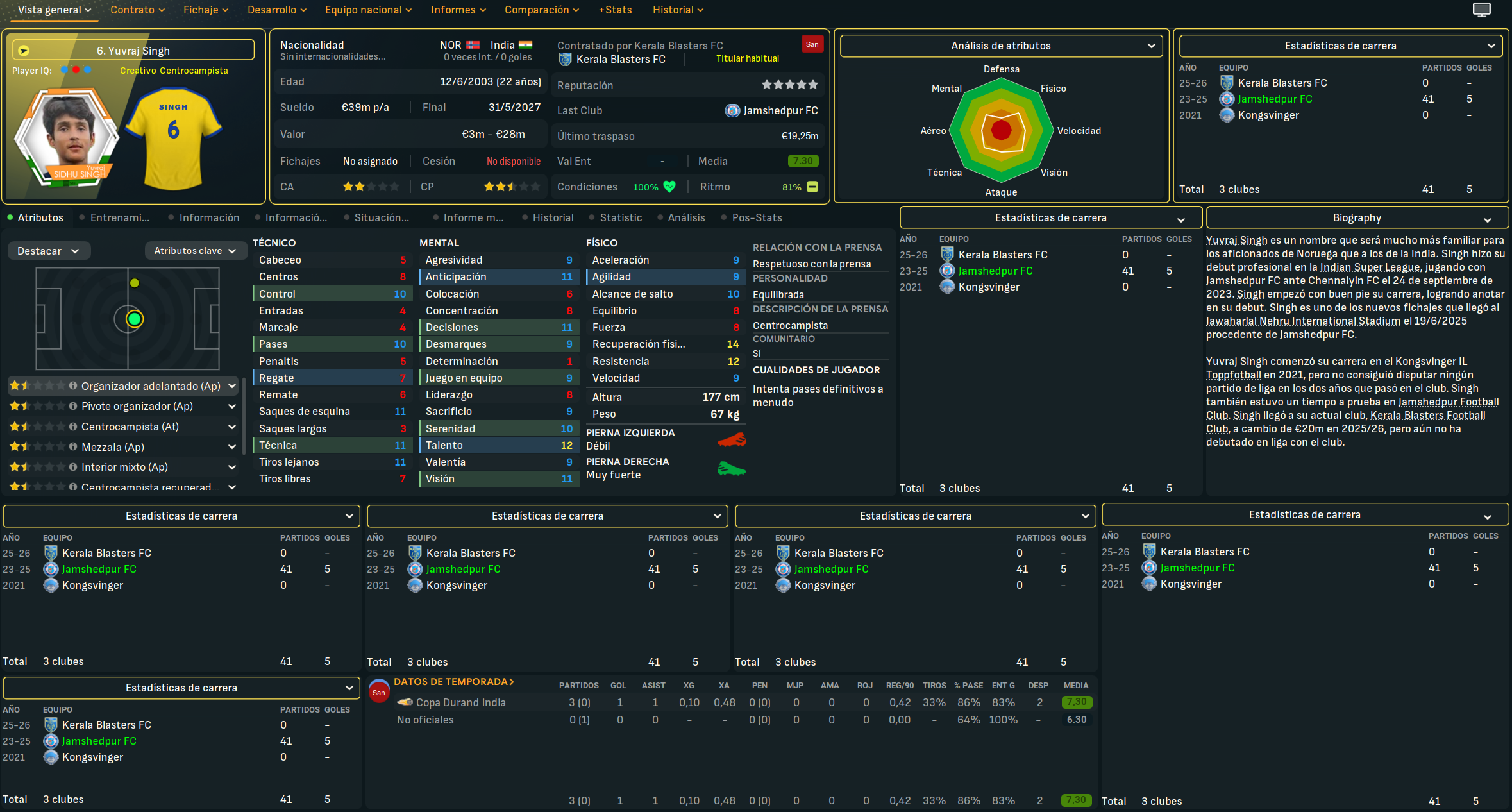Screen dimensions: 1512x812
Task: Select the Informe m... tab selector
Action: pyautogui.click(x=468, y=217)
